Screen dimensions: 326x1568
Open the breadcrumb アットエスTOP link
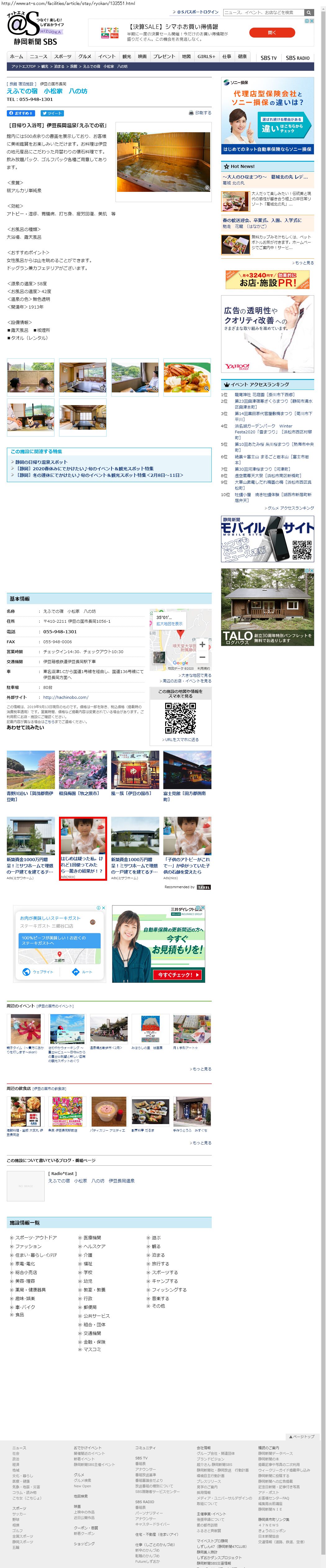click(x=23, y=66)
